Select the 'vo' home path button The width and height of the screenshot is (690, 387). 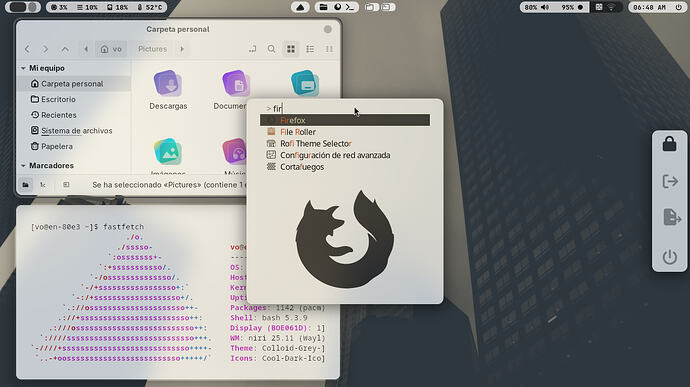(111, 49)
